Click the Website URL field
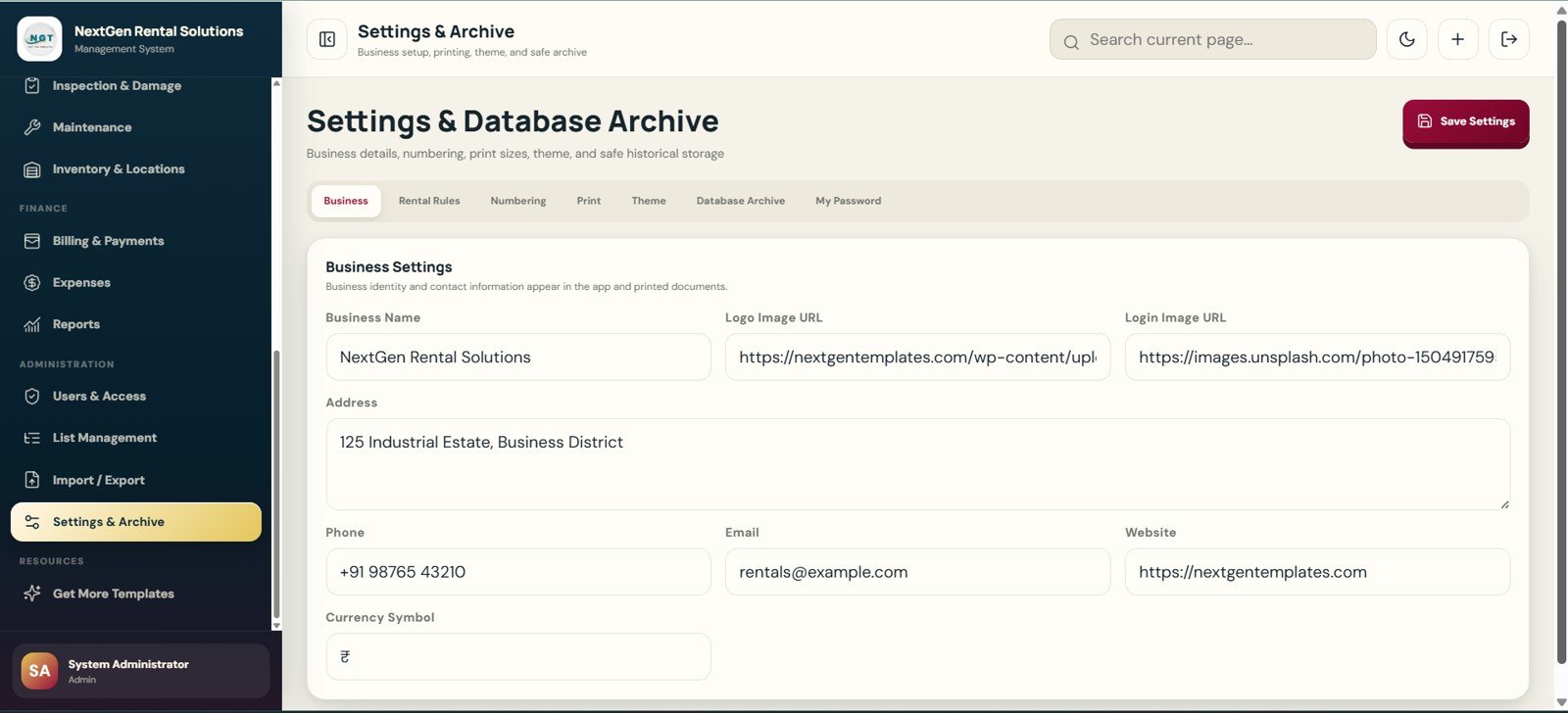Viewport: 1568px width, 713px height. [x=1317, y=572]
